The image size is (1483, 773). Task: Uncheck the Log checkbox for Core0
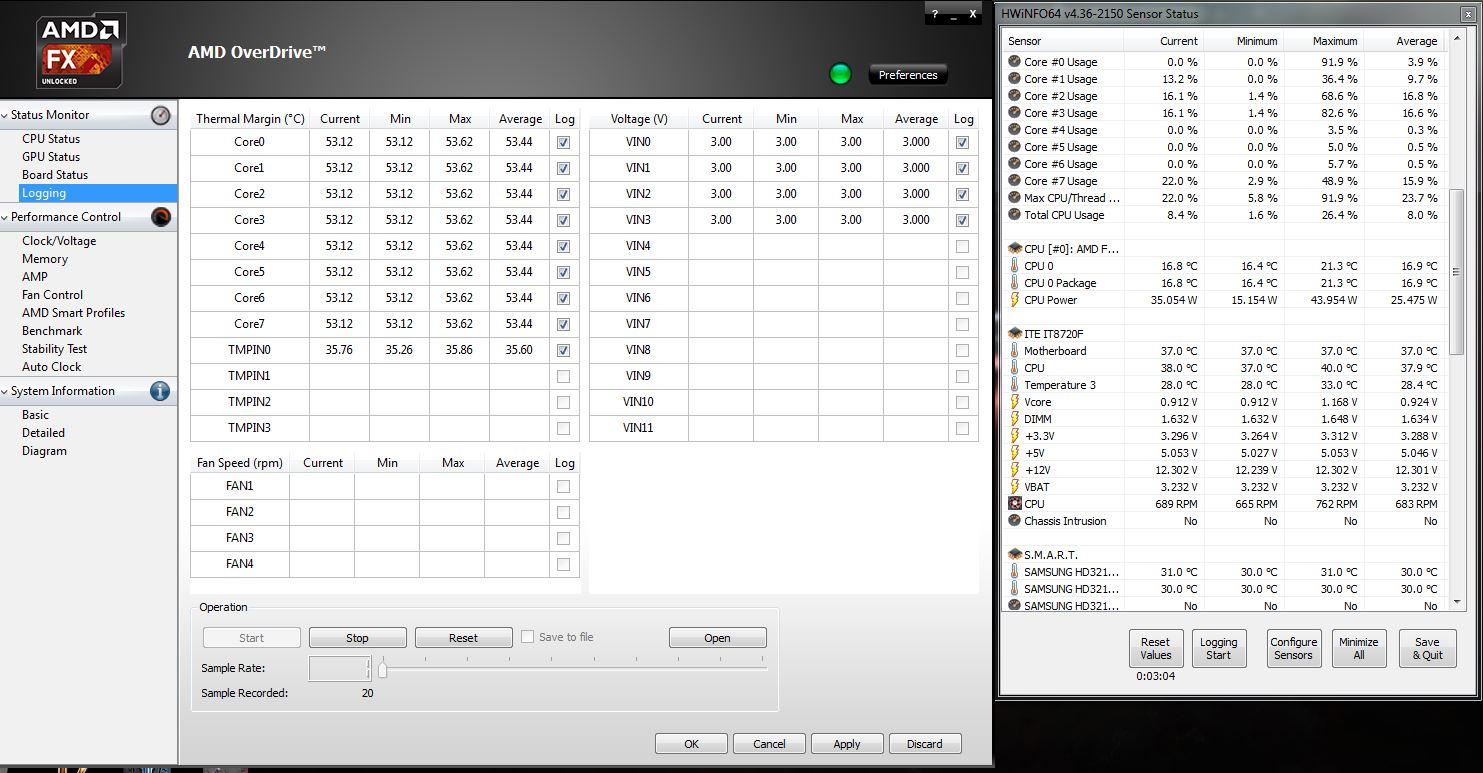(x=563, y=142)
